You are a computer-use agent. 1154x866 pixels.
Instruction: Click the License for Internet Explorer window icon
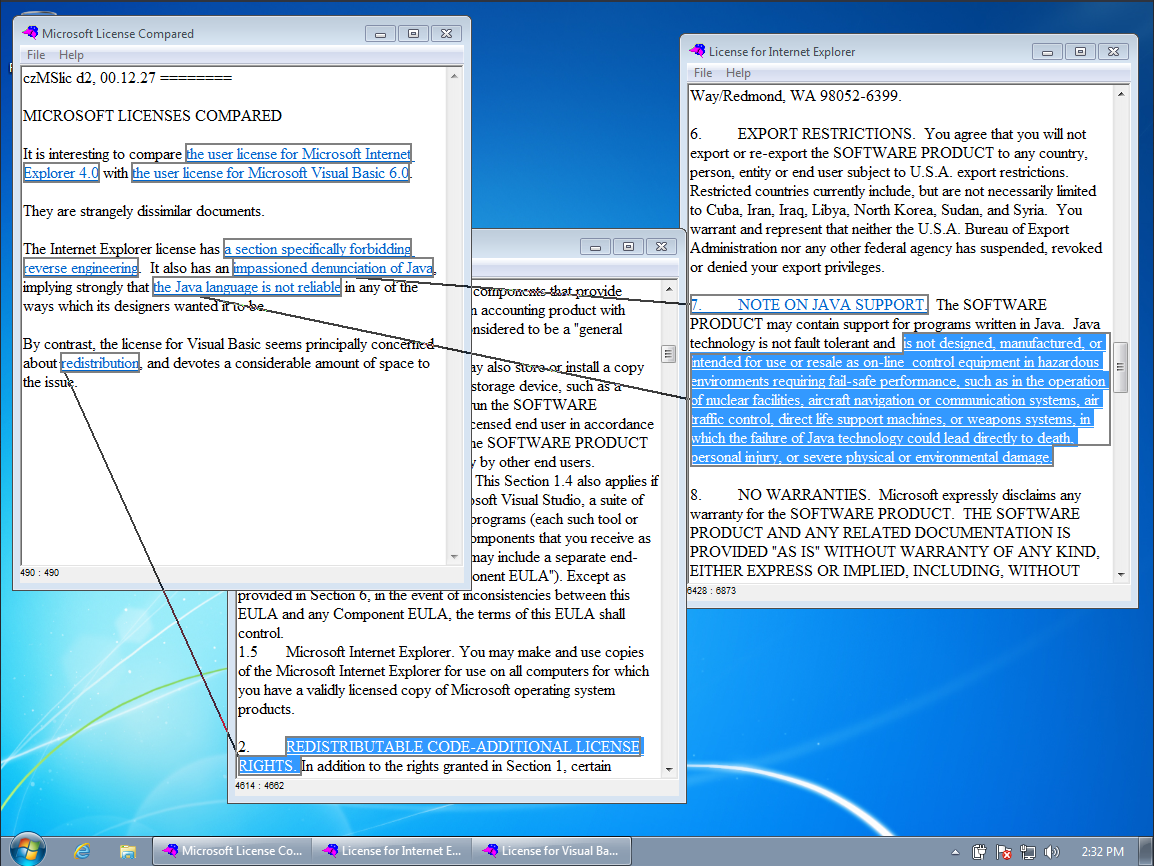tap(697, 51)
